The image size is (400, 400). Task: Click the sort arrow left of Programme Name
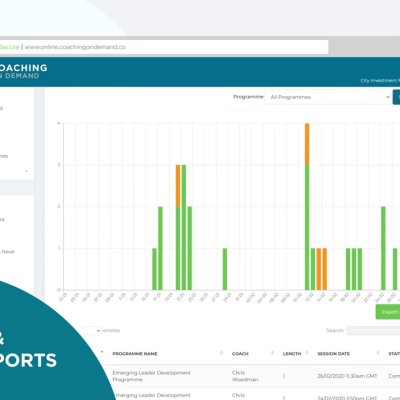pos(102,352)
